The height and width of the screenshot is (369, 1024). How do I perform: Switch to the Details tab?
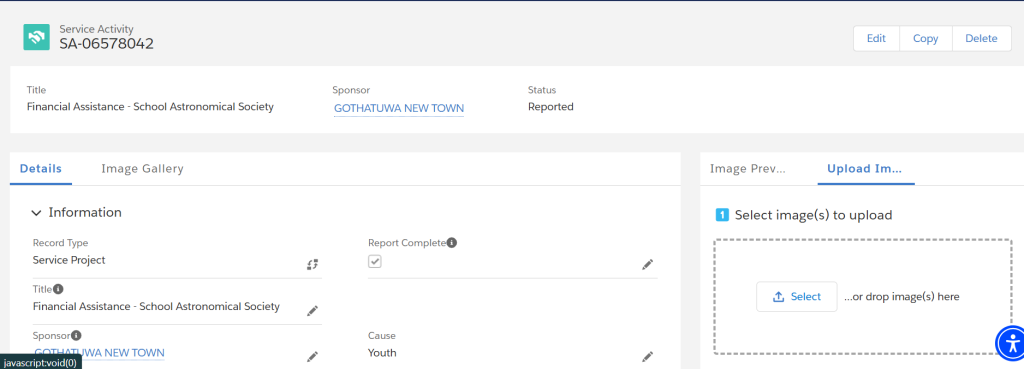pyautogui.click(x=40, y=168)
